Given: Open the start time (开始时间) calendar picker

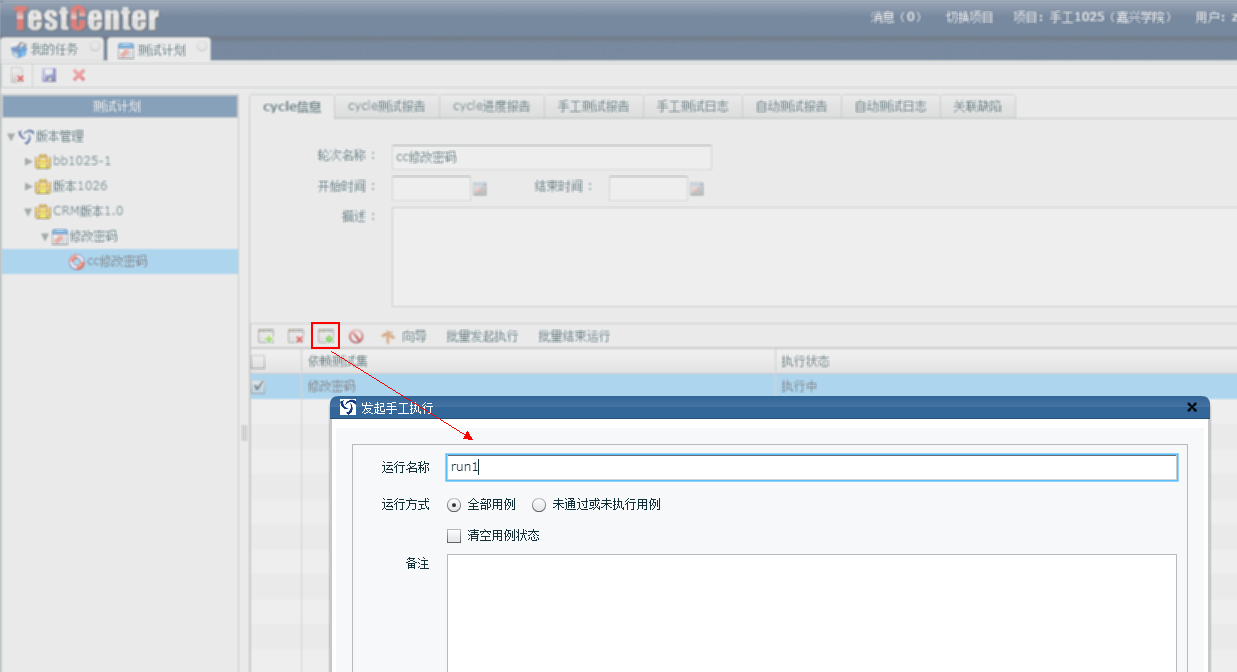Looking at the screenshot, I should click(x=480, y=188).
